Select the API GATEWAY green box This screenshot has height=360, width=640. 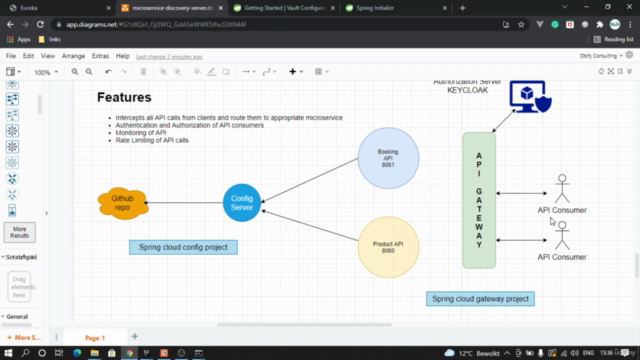479,200
